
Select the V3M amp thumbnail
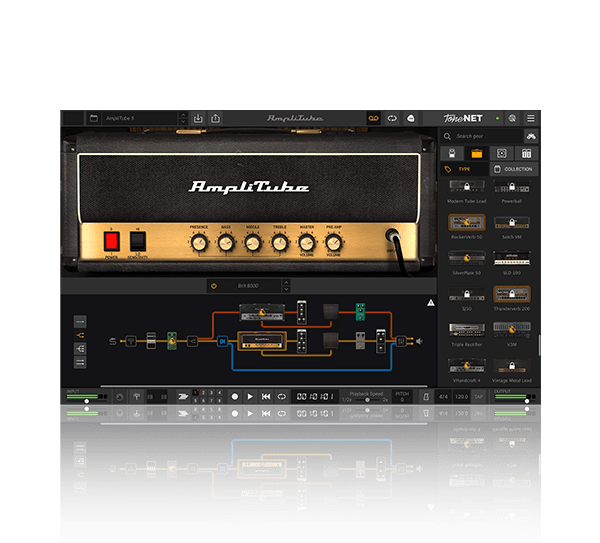(x=512, y=330)
